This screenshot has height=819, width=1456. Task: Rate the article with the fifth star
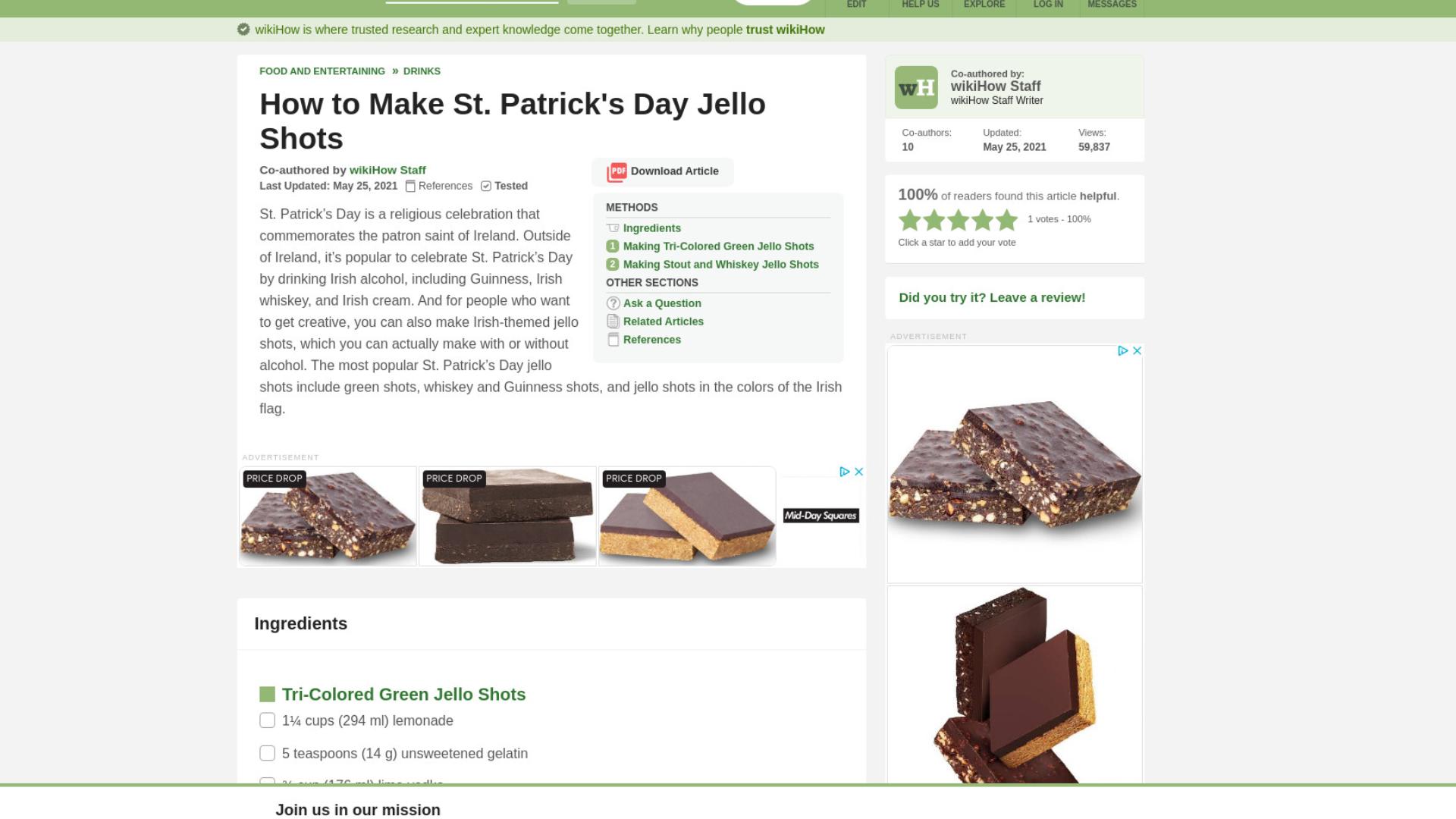click(x=1006, y=220)
